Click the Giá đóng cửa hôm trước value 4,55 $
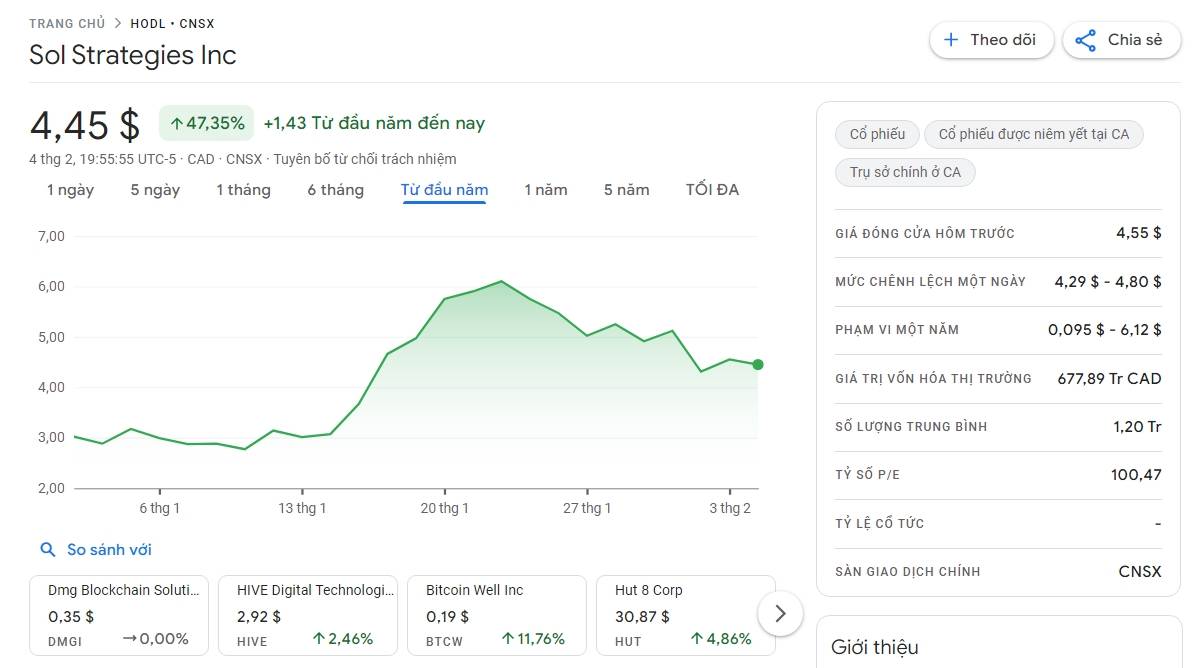1195x668 pixels. coord(1139,233)
